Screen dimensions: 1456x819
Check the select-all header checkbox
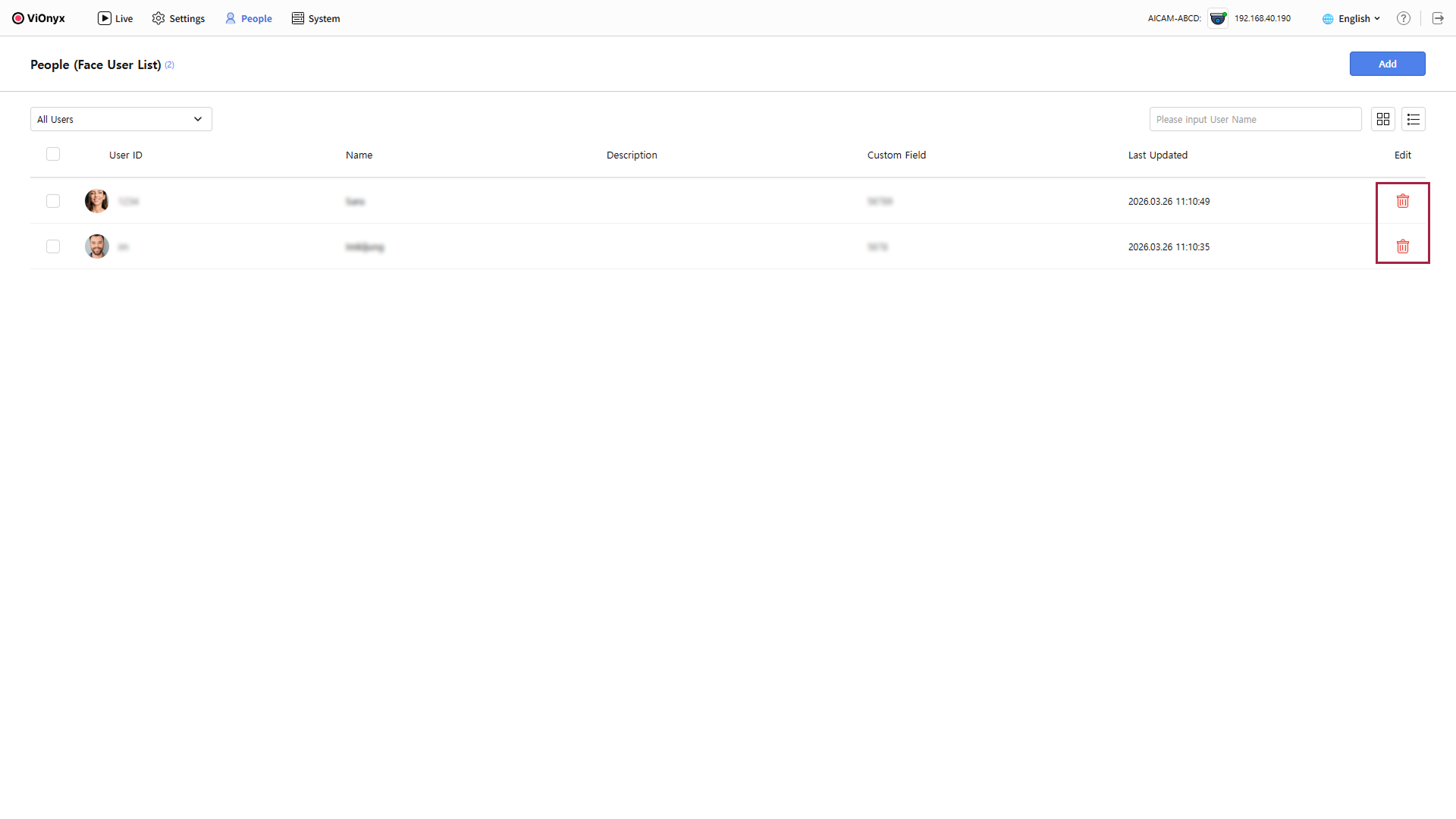tap(53, 154)
